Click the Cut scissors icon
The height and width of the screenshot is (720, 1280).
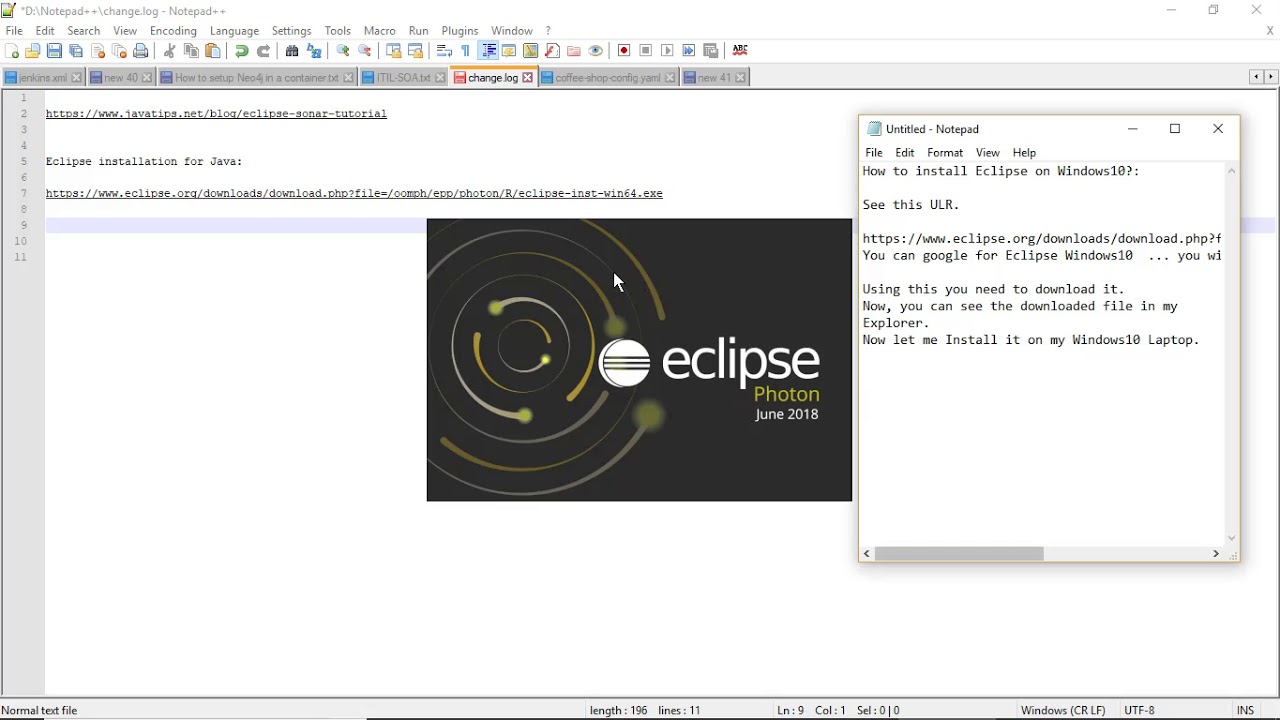pos(170,51)
